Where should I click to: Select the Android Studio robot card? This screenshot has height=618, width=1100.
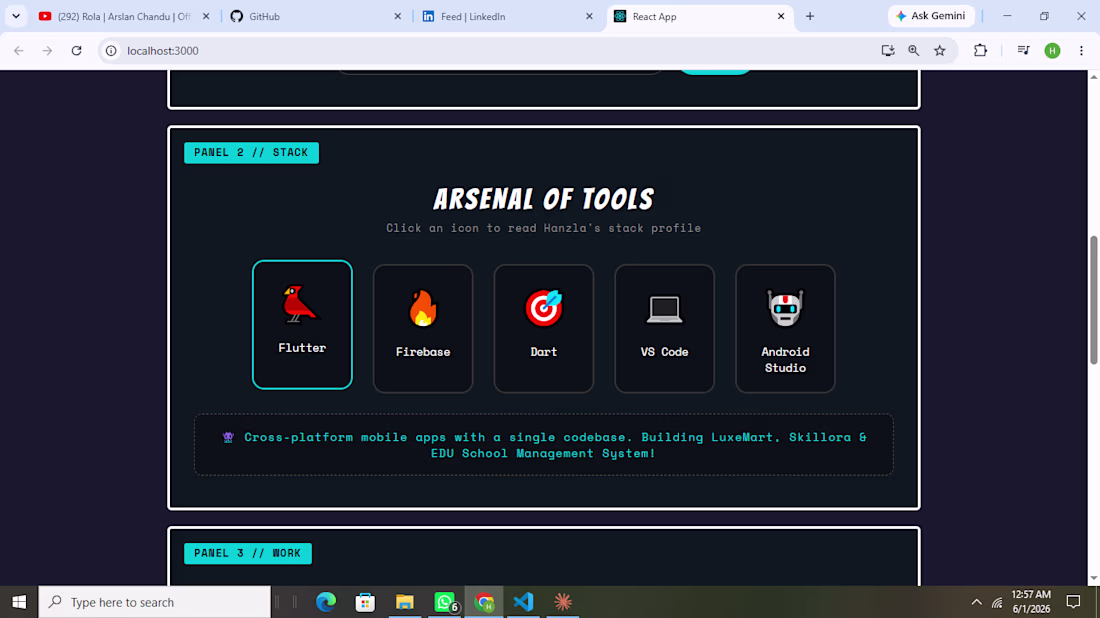pos(785,328)
